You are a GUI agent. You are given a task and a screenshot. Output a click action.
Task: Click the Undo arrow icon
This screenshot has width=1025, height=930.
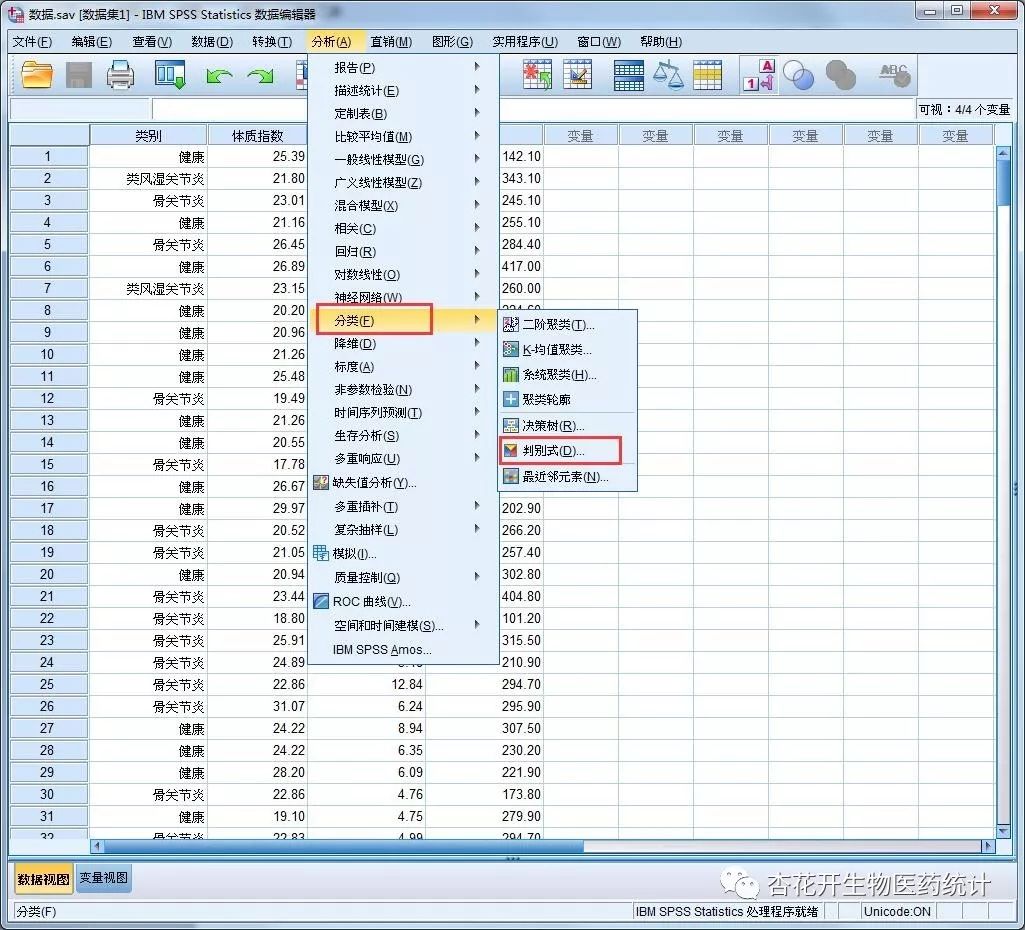pos(218,76)
